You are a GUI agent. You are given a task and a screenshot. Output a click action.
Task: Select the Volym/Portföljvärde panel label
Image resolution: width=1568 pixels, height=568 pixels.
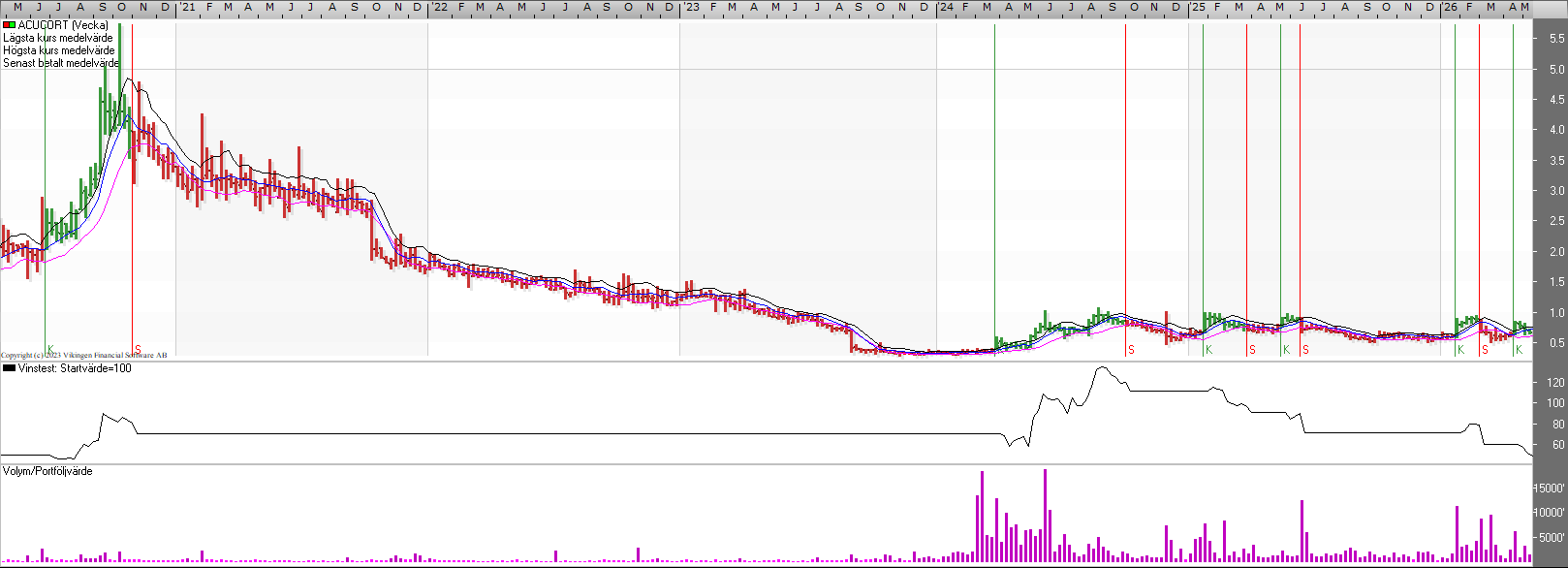click(x=47, y=471)
